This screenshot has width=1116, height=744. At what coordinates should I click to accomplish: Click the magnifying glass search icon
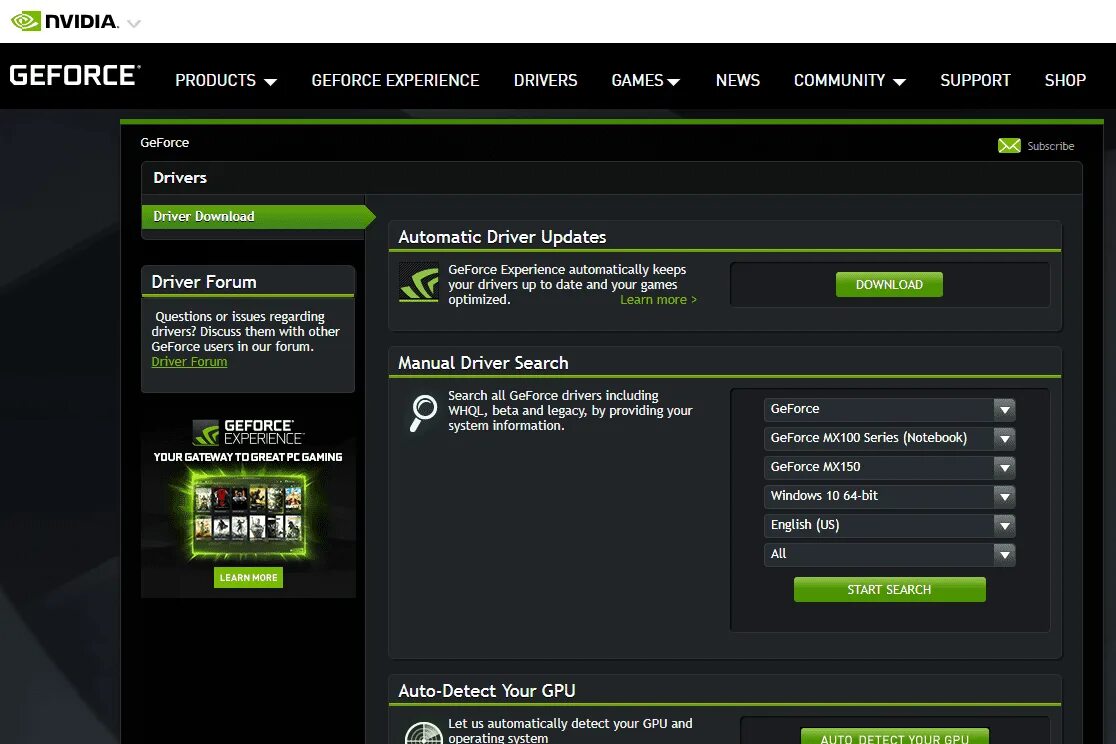pyautogui.click(x=423, y=413)
